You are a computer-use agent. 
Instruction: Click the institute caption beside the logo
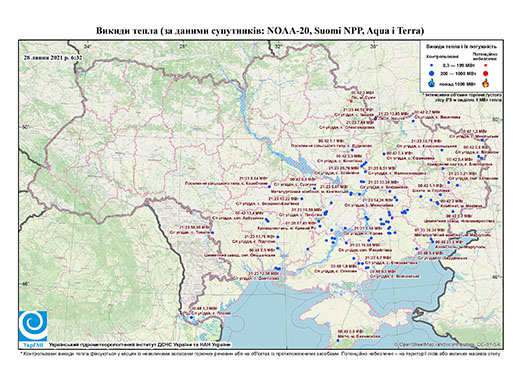(x=140, y=344)
